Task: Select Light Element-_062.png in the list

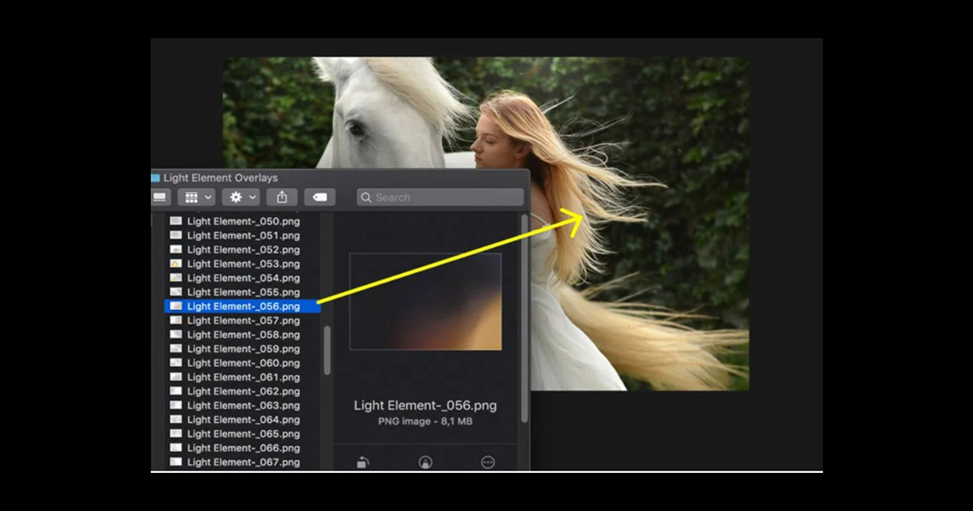Action: (243, 391)
